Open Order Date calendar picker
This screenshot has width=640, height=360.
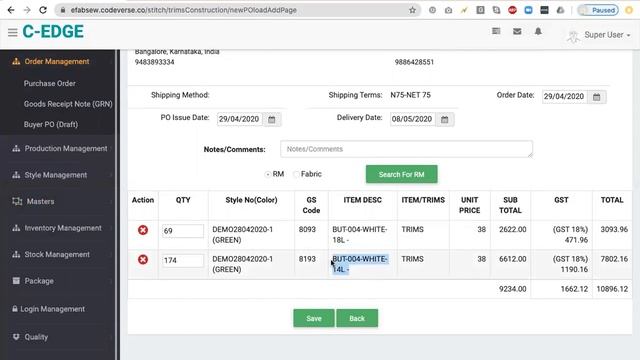pos(597,97)
